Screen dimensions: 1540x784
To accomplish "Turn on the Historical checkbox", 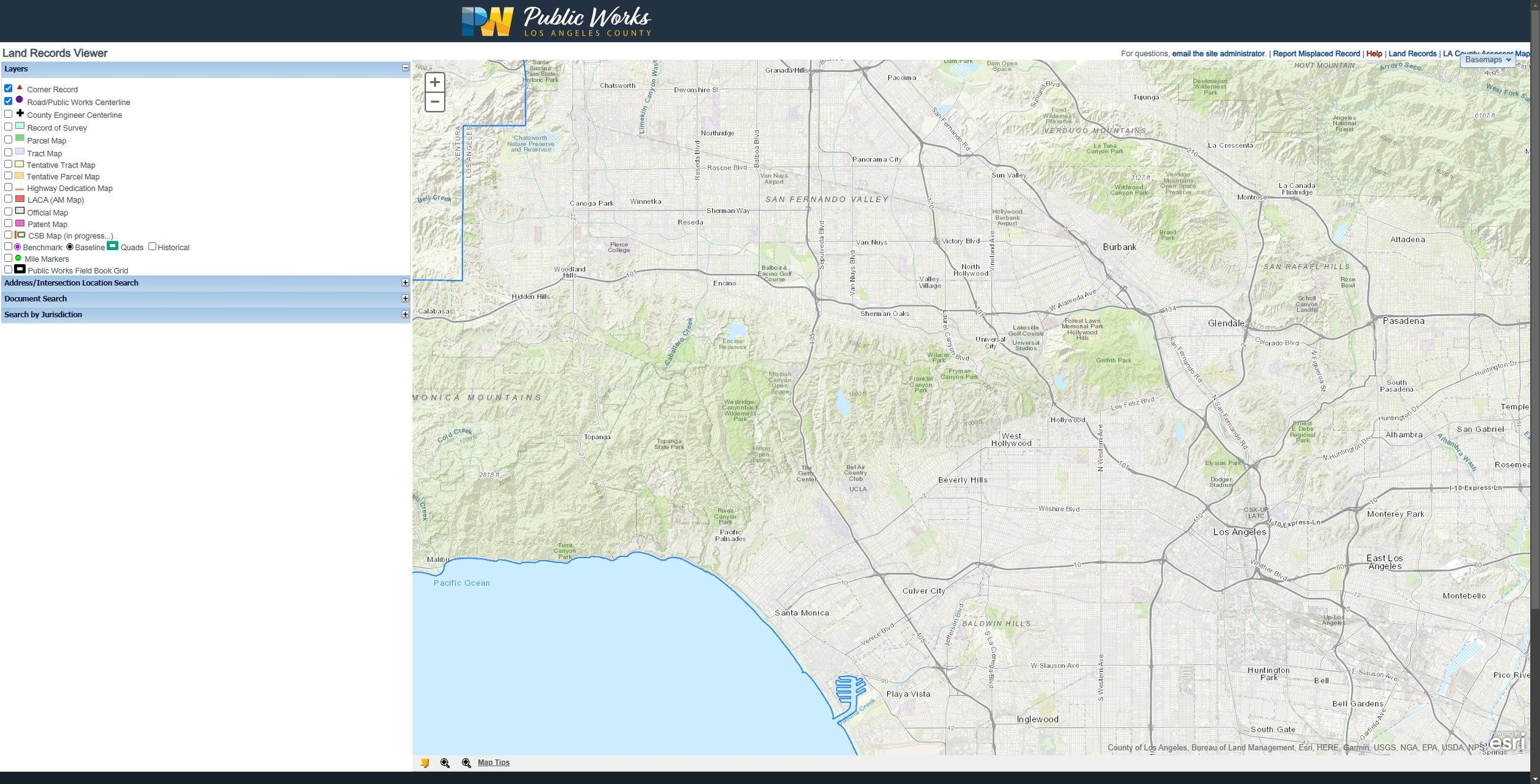I will [x=152, y=246].
